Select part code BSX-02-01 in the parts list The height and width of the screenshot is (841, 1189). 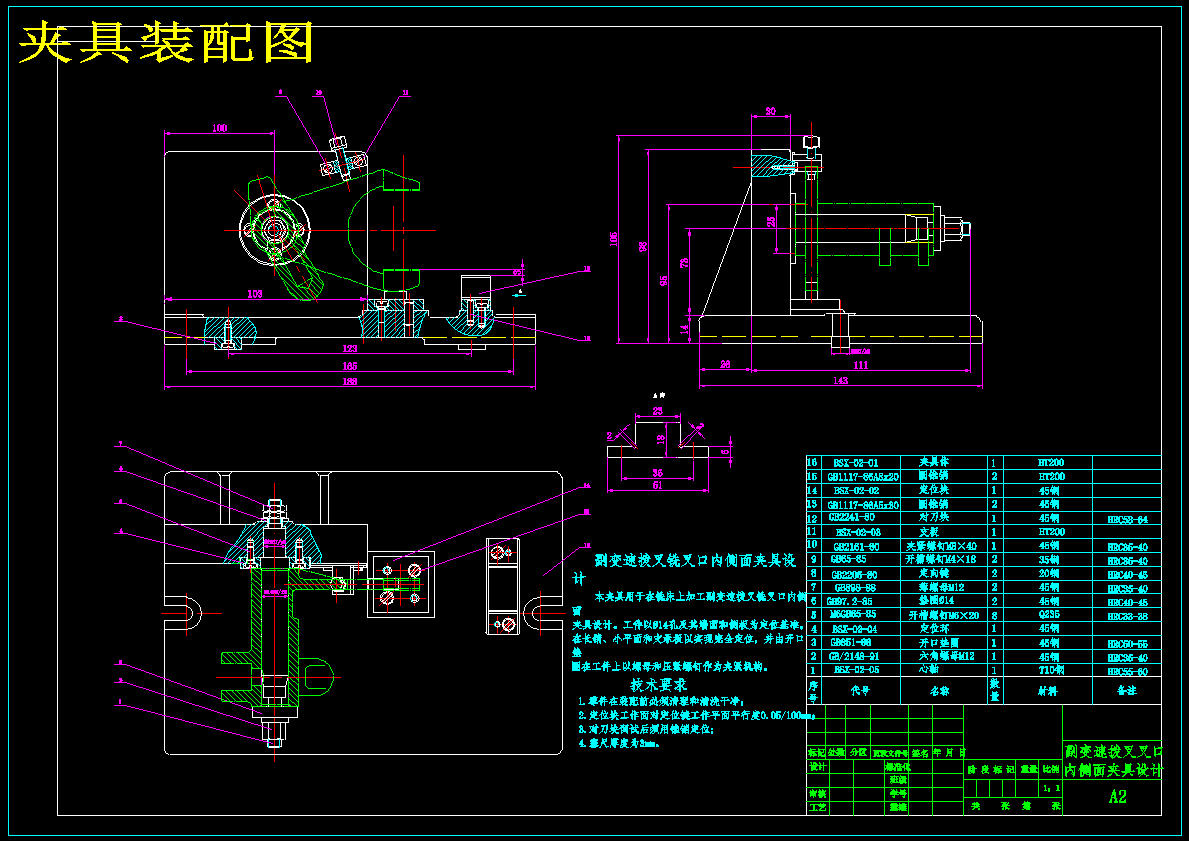855,463
